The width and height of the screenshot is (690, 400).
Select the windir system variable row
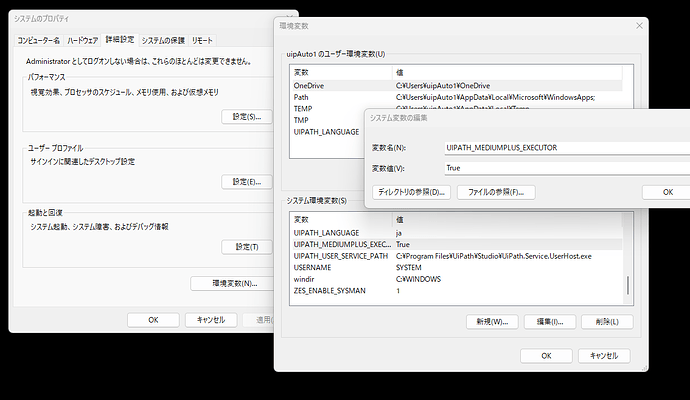(456, 279)
